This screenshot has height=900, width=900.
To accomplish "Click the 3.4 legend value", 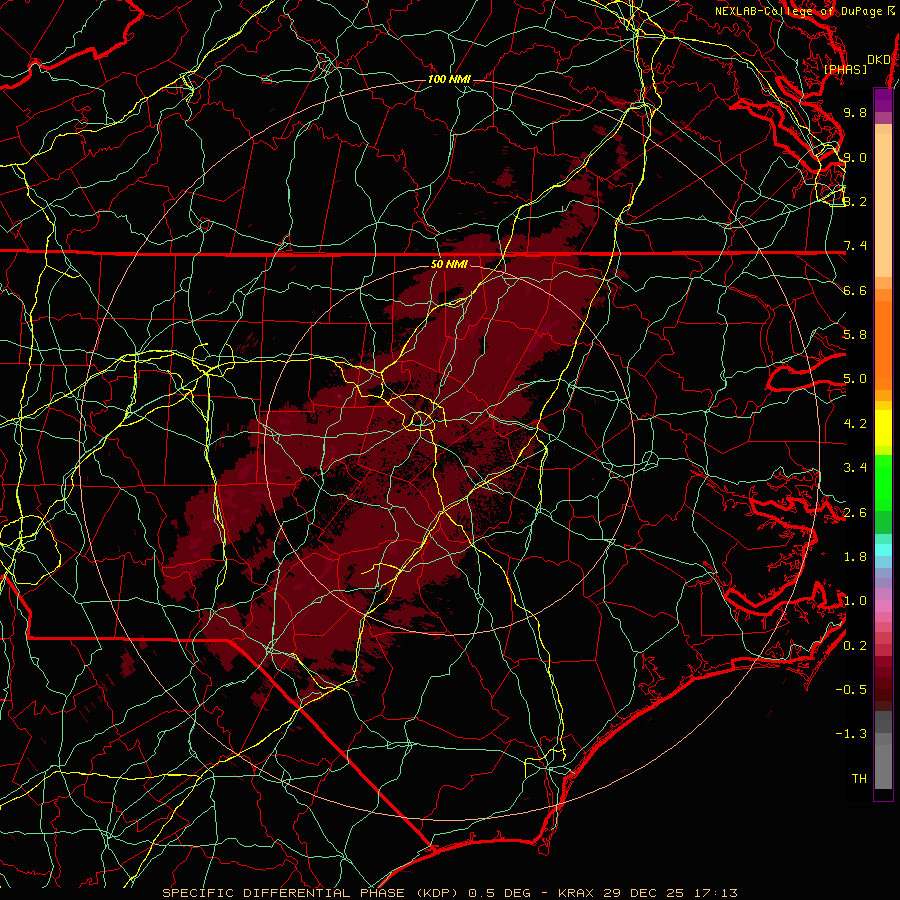I will [x=855, y=468].
